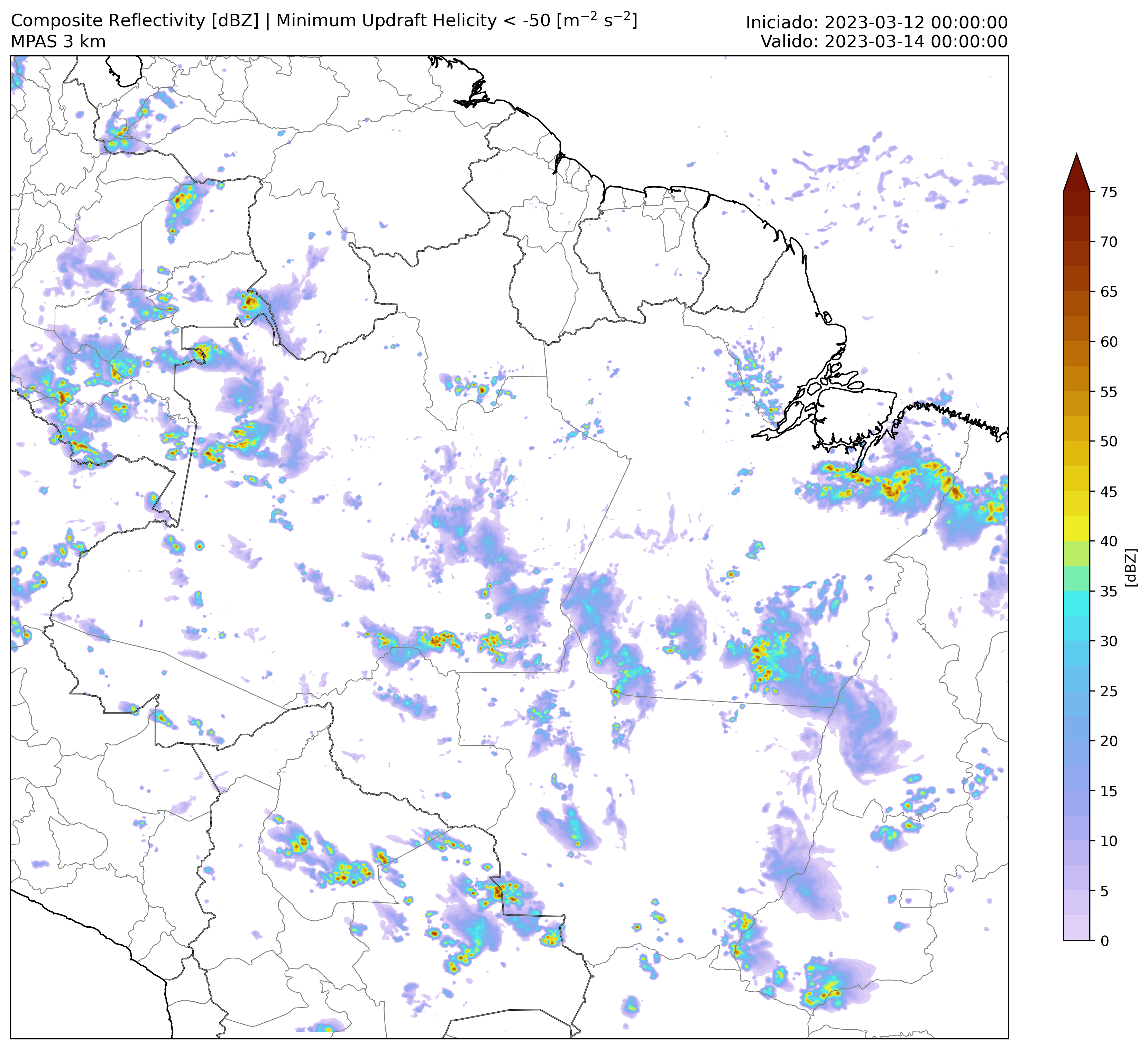
Task: Click the 75 label on colorbar
Action: pos(1109,192)
